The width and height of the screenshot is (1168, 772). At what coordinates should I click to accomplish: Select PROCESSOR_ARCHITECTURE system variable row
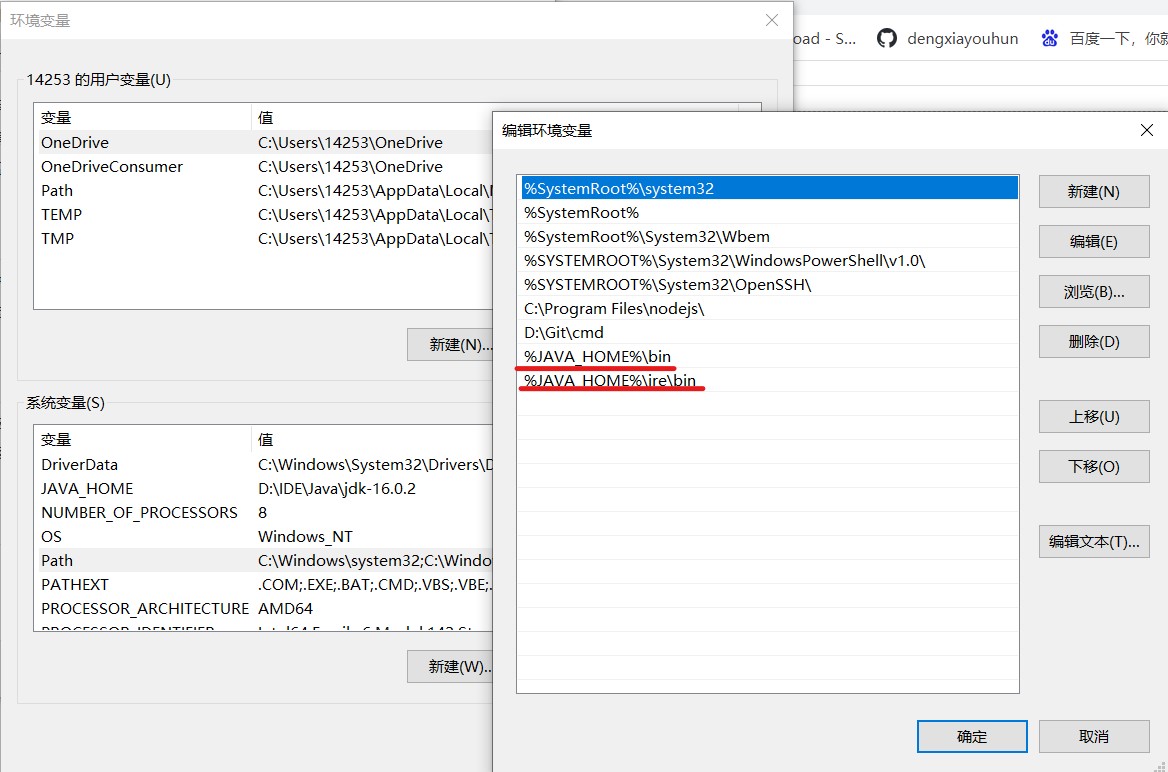264,608
